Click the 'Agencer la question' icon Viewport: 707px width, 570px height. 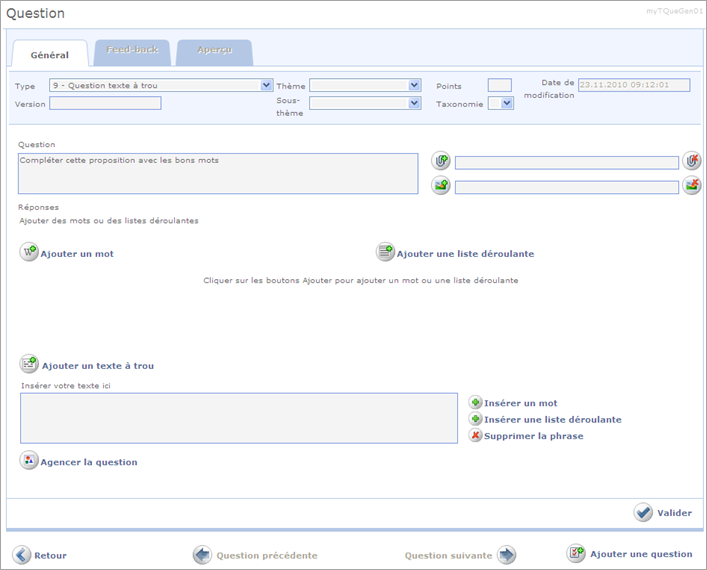click(29, 461)
